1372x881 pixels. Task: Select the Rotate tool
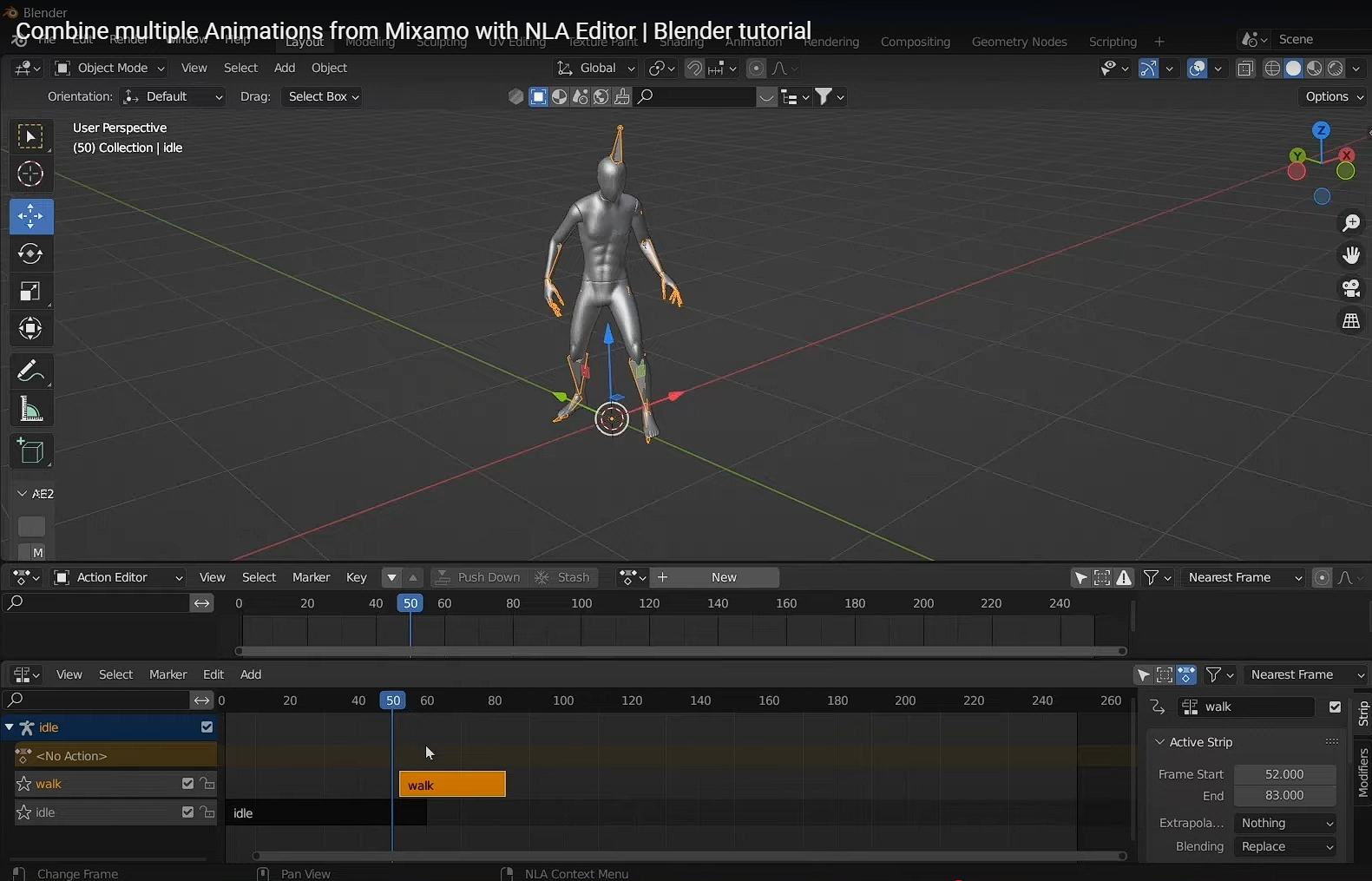click(31, 253)
